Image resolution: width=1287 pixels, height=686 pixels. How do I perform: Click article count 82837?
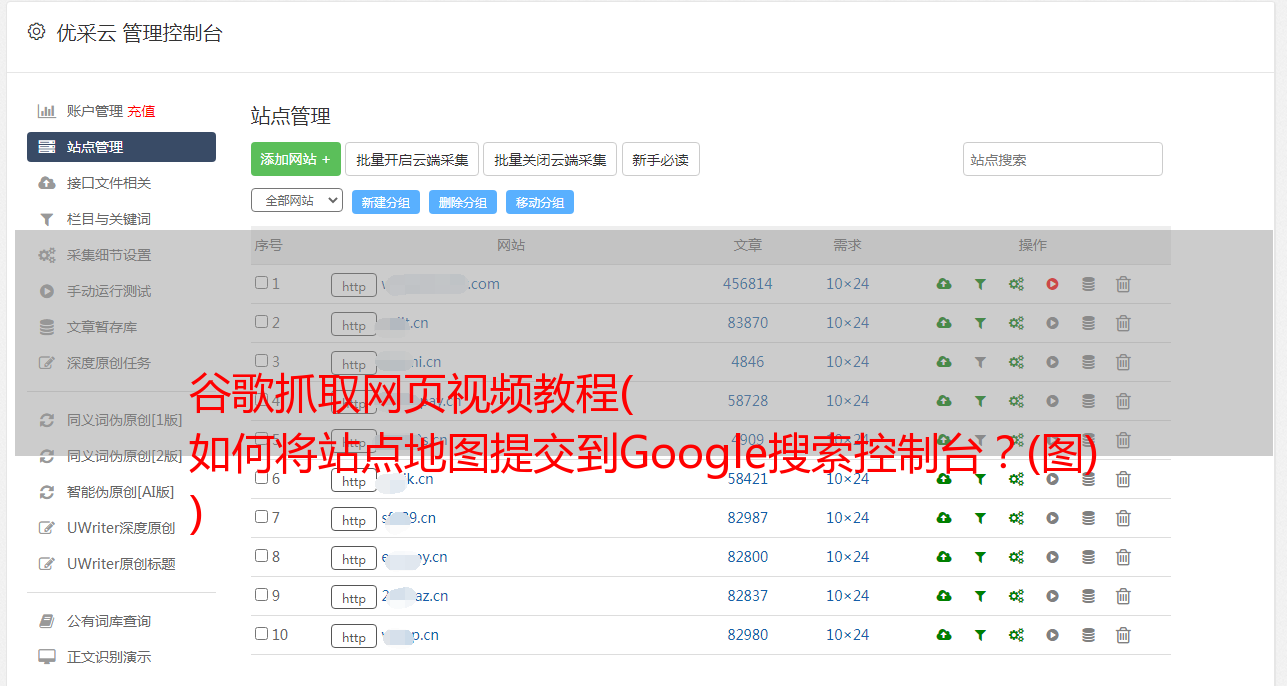748,596
